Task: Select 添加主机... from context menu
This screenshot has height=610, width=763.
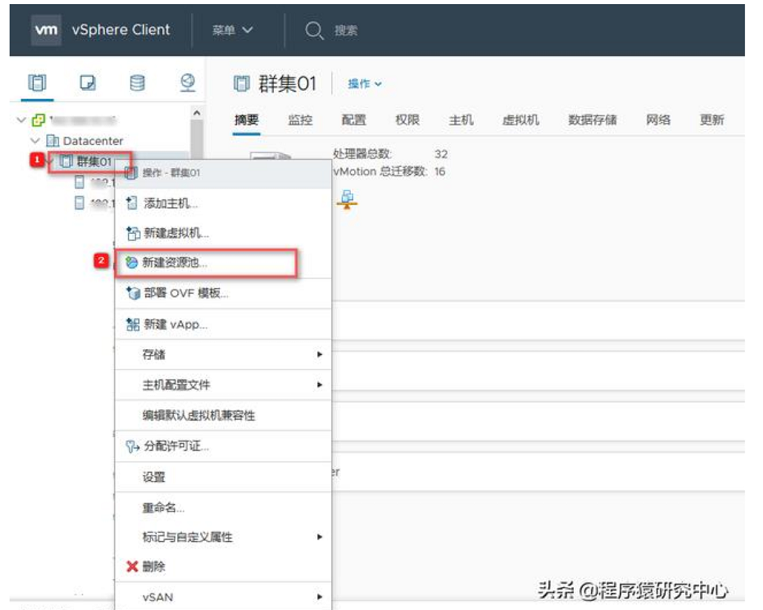Action: pyautogui.click(x=223, y=203)
